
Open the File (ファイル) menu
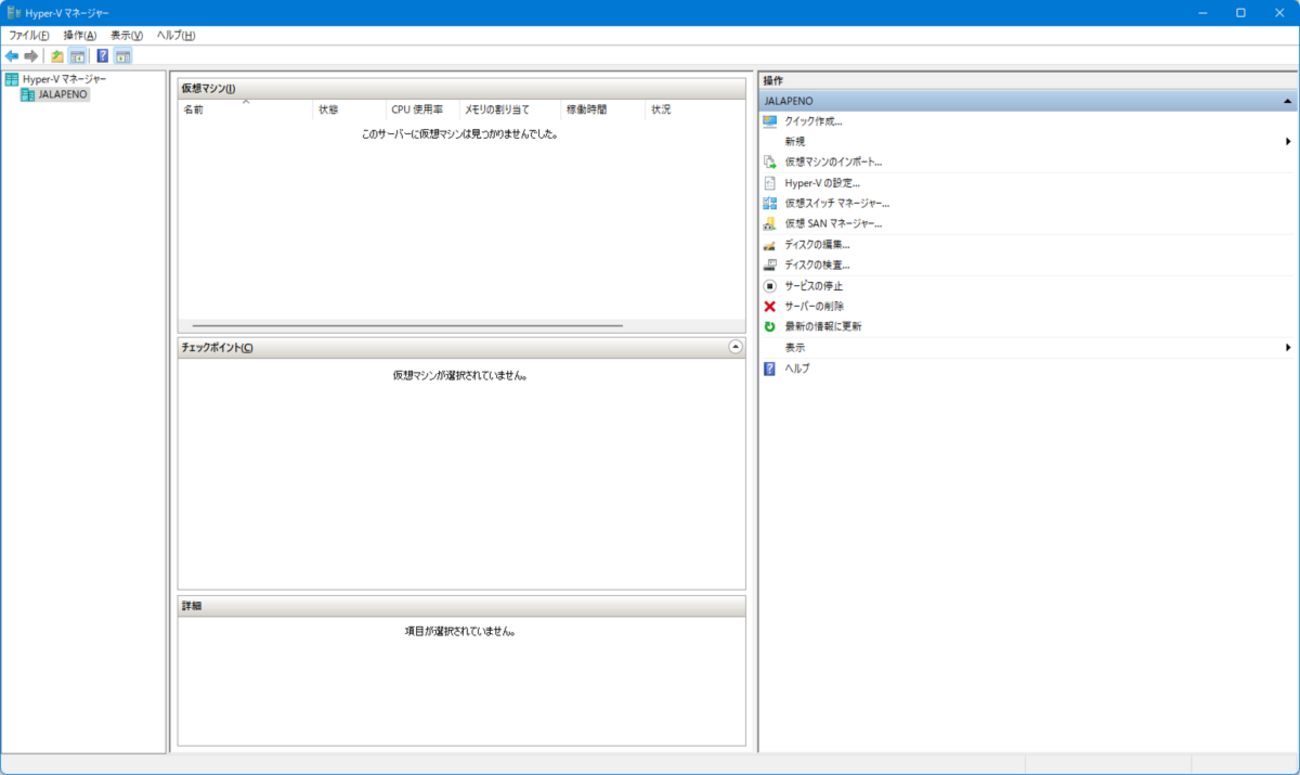tap(29, 35)
